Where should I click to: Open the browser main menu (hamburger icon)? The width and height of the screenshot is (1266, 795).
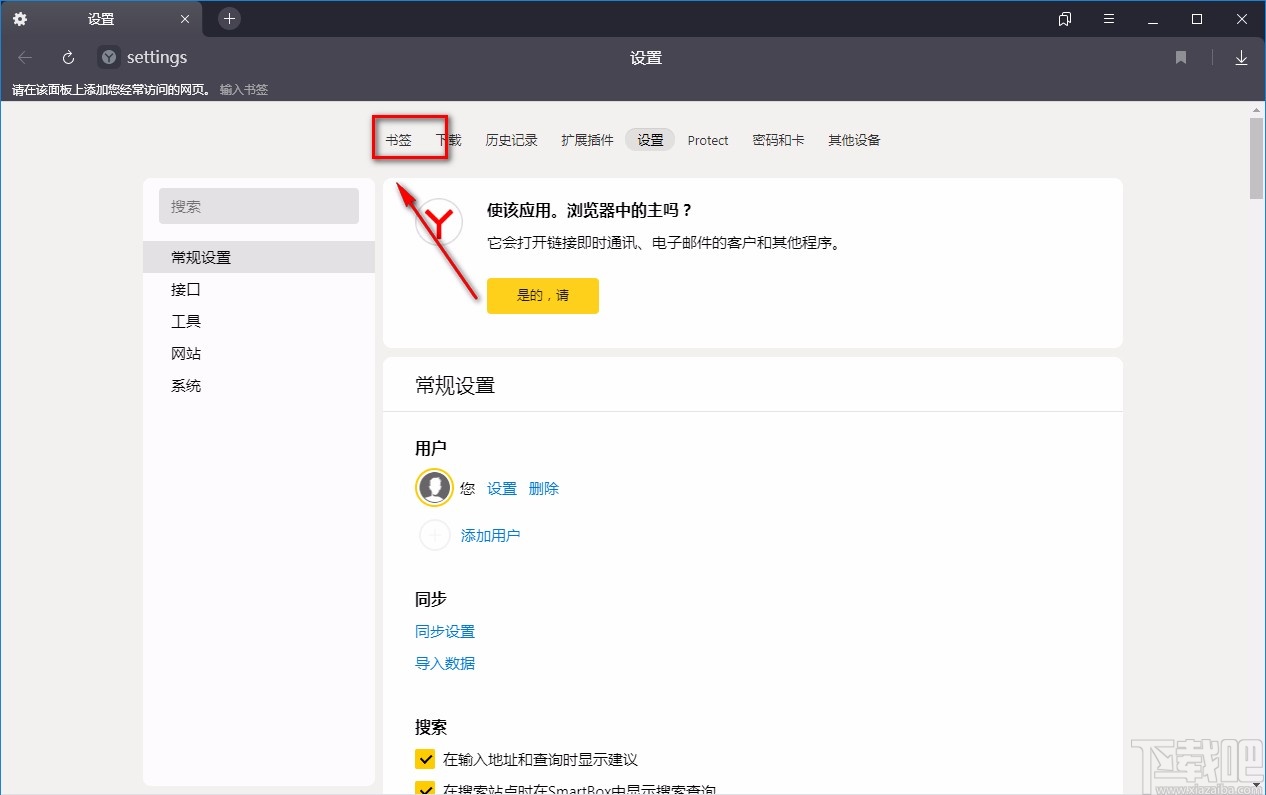tap(1108, 19)
